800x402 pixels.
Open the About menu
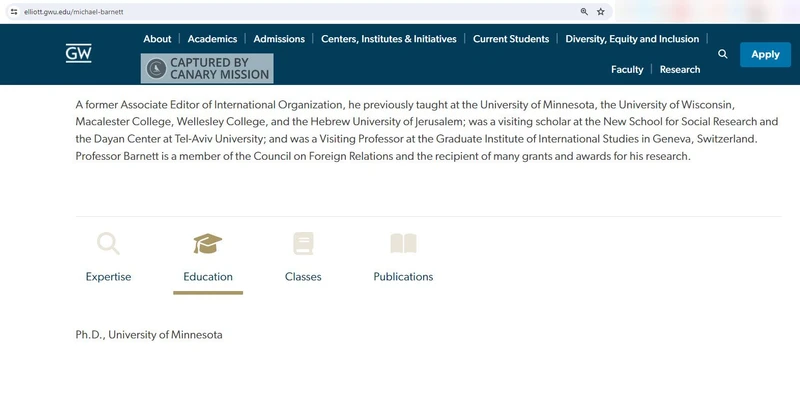coord(157,39)
